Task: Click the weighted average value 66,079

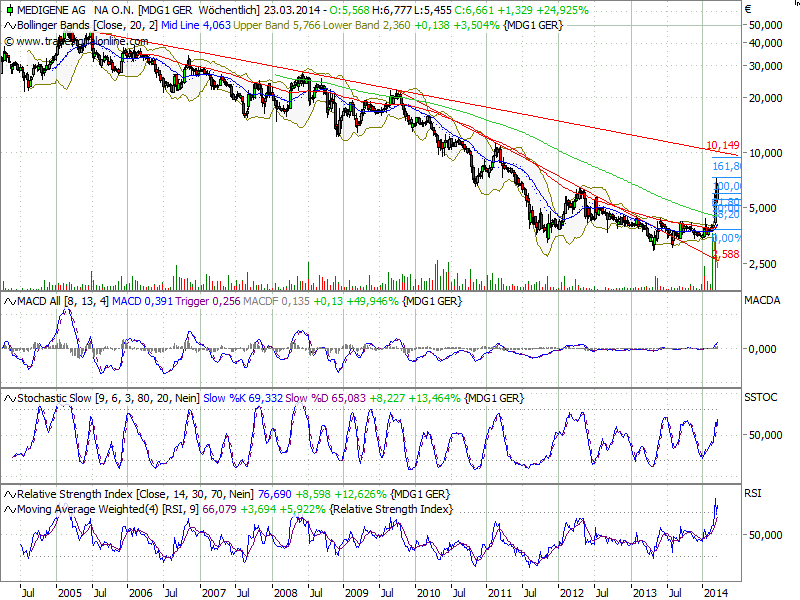Action: click(219, 509)
